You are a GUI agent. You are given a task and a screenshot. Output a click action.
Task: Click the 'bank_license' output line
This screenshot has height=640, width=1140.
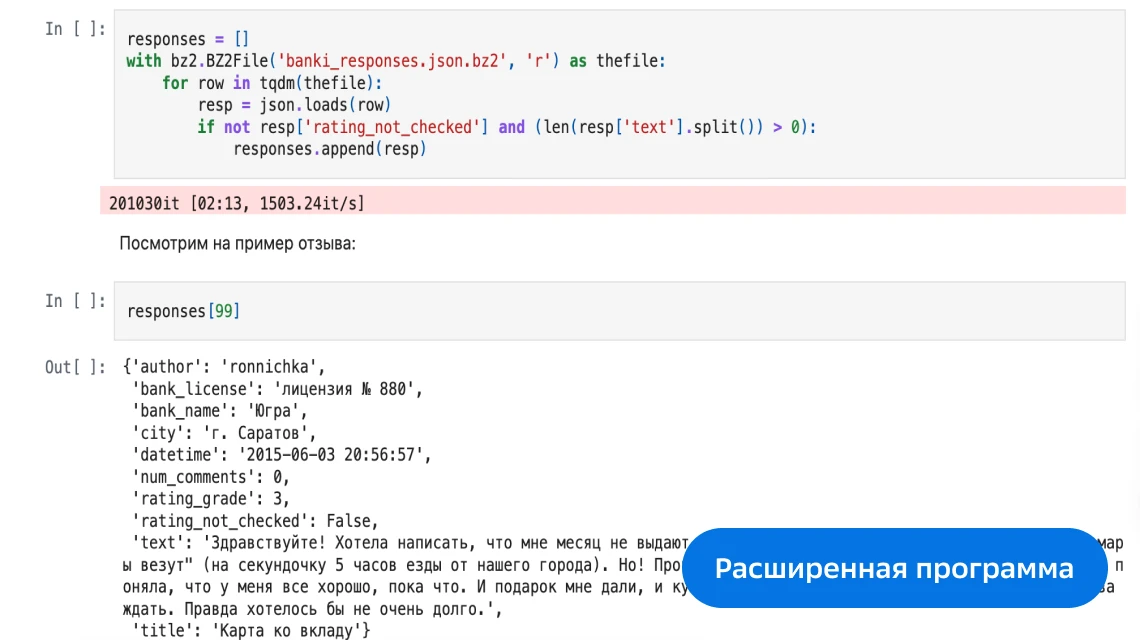(278, 389)
